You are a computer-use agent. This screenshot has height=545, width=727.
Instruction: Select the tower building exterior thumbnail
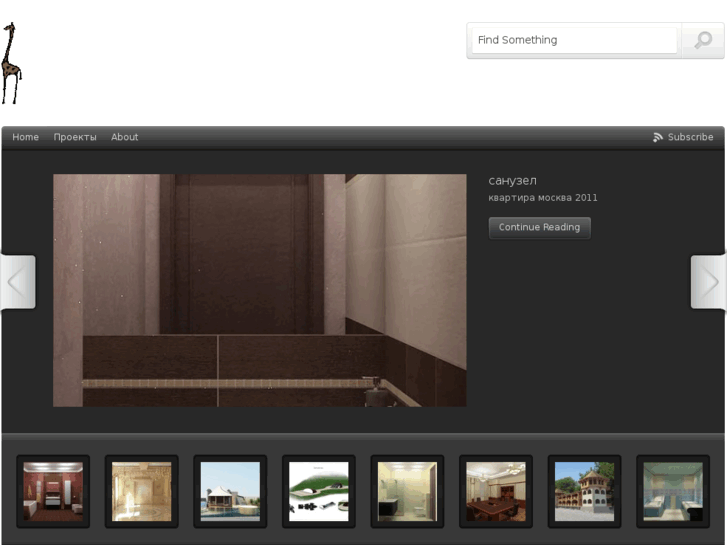(585, 491)
